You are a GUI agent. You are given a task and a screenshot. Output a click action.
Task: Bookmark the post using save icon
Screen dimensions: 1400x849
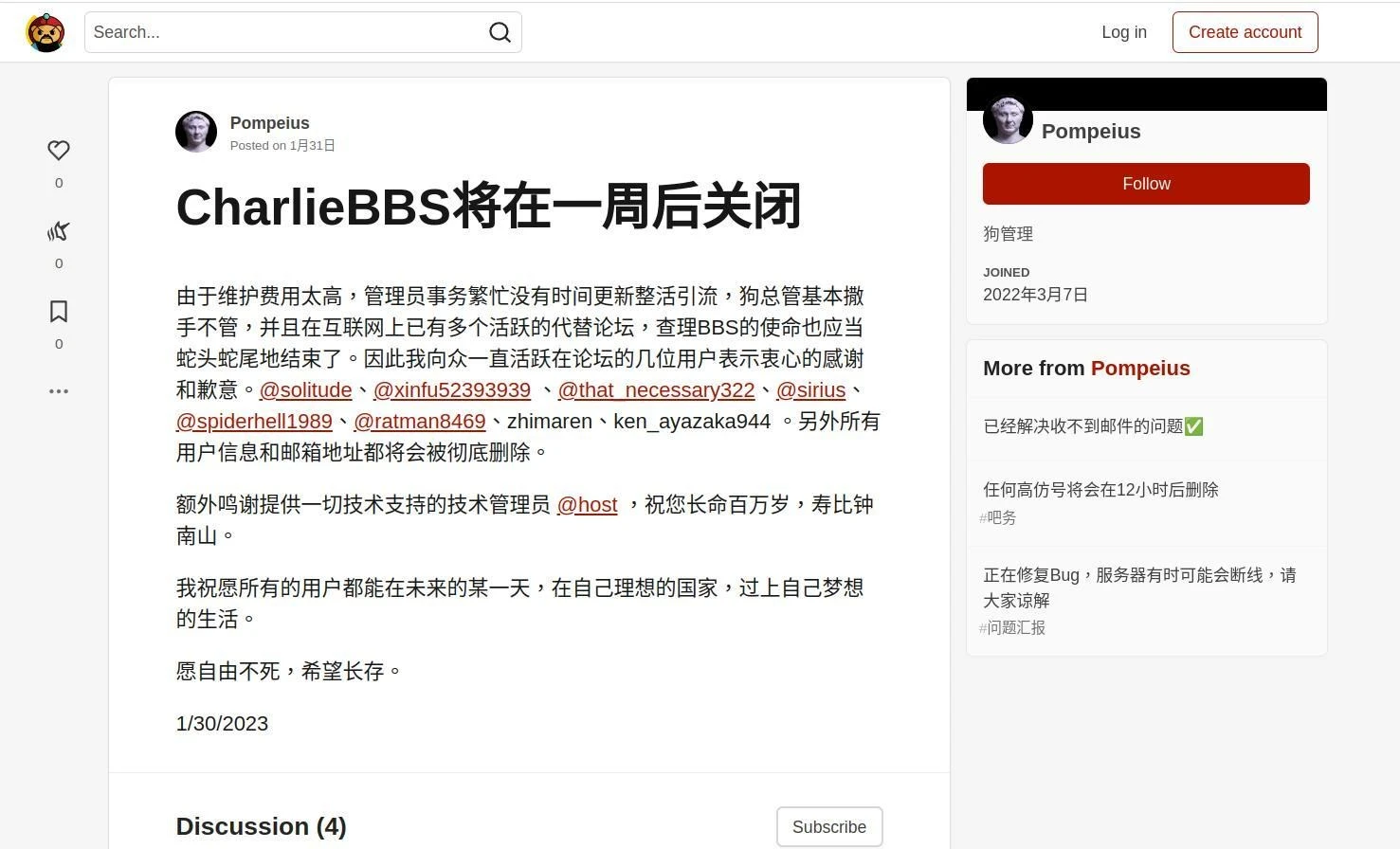pyautogui.click(x=59, y=312)
